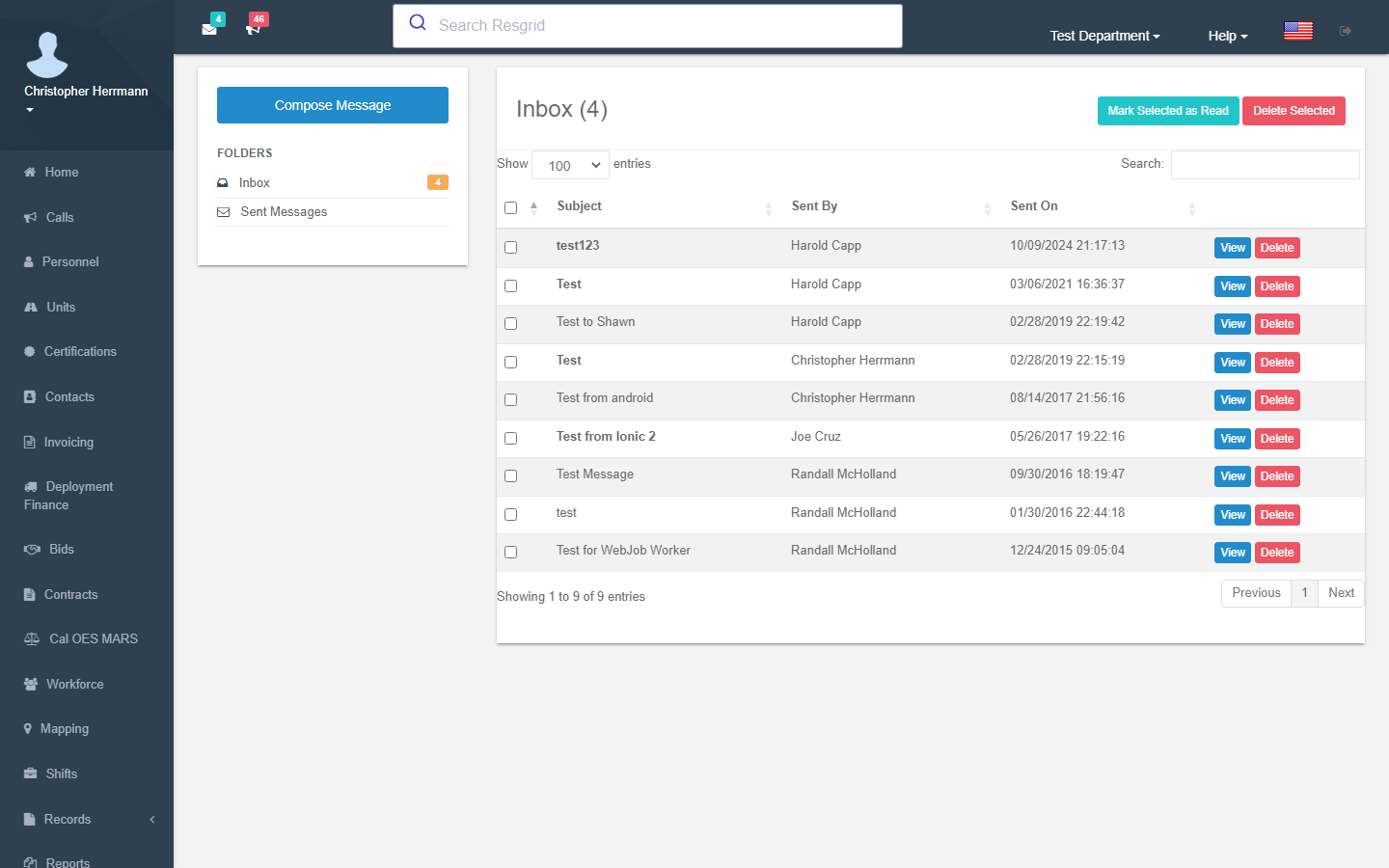Go to Deployment Finance in sidebar
The height and width of the screenshot is (868, 1389).
click(x=87, y=496)
